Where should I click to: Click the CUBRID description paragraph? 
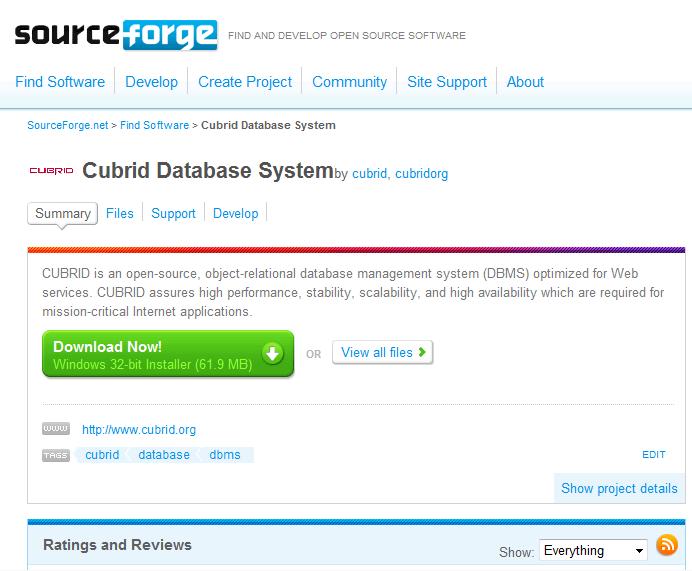[x=353, y=293]
